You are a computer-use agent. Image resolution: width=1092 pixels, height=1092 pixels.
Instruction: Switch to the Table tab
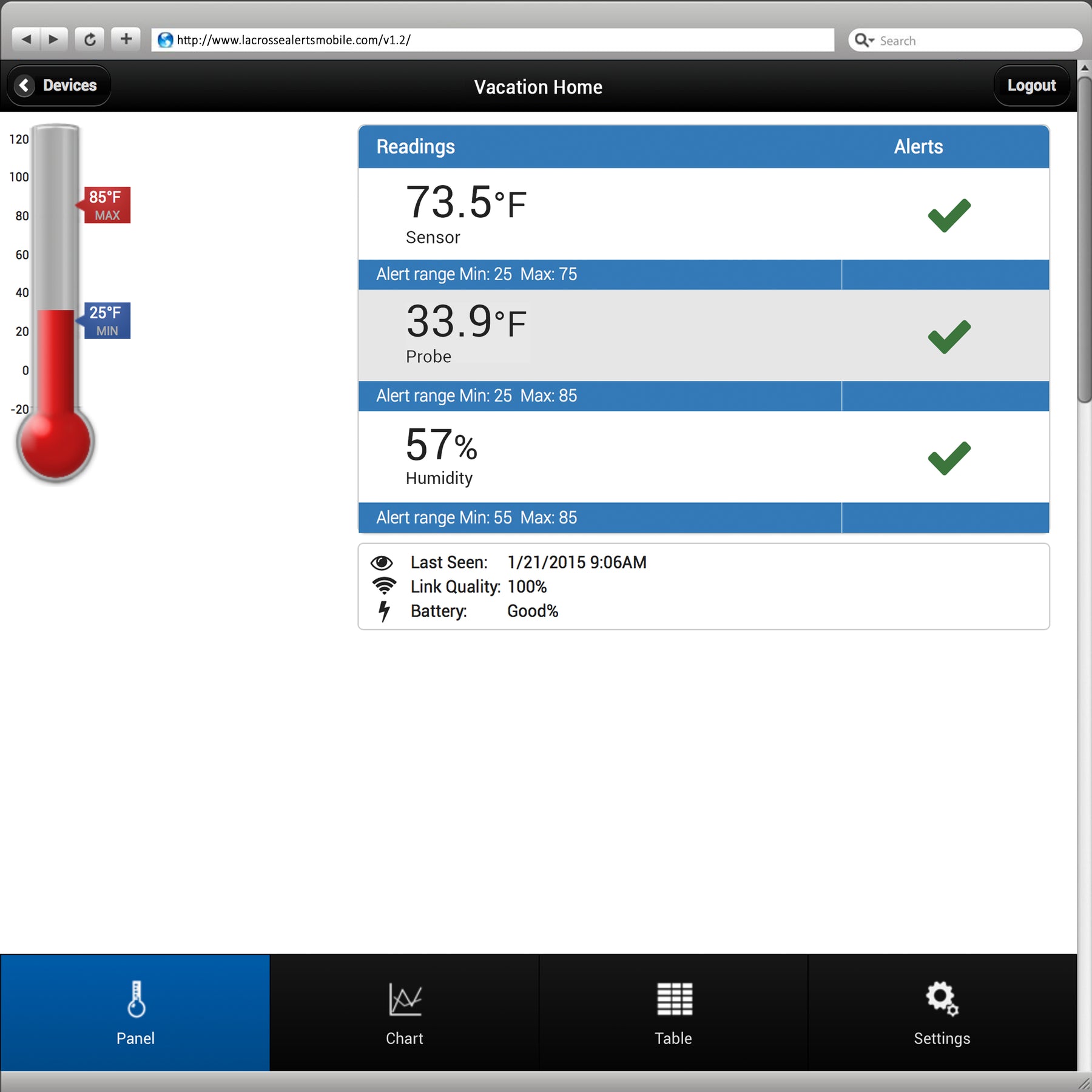coord(673,1013)
